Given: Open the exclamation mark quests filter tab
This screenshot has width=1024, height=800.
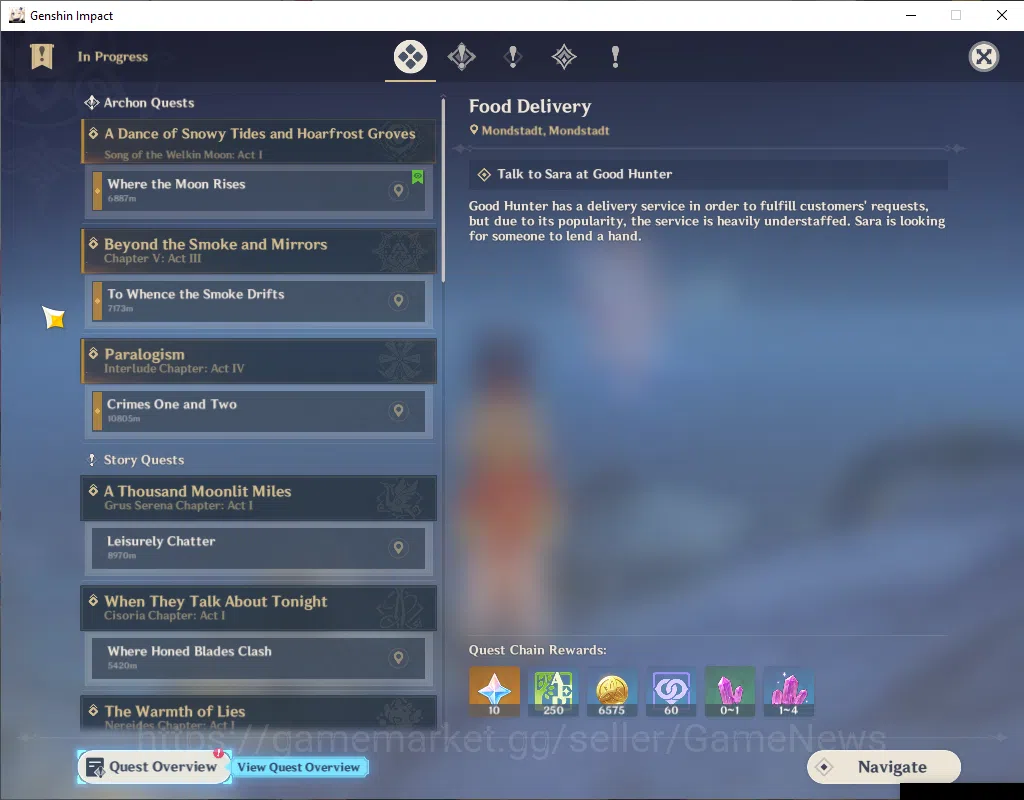Looking at the screenshot, I should 615,57.
